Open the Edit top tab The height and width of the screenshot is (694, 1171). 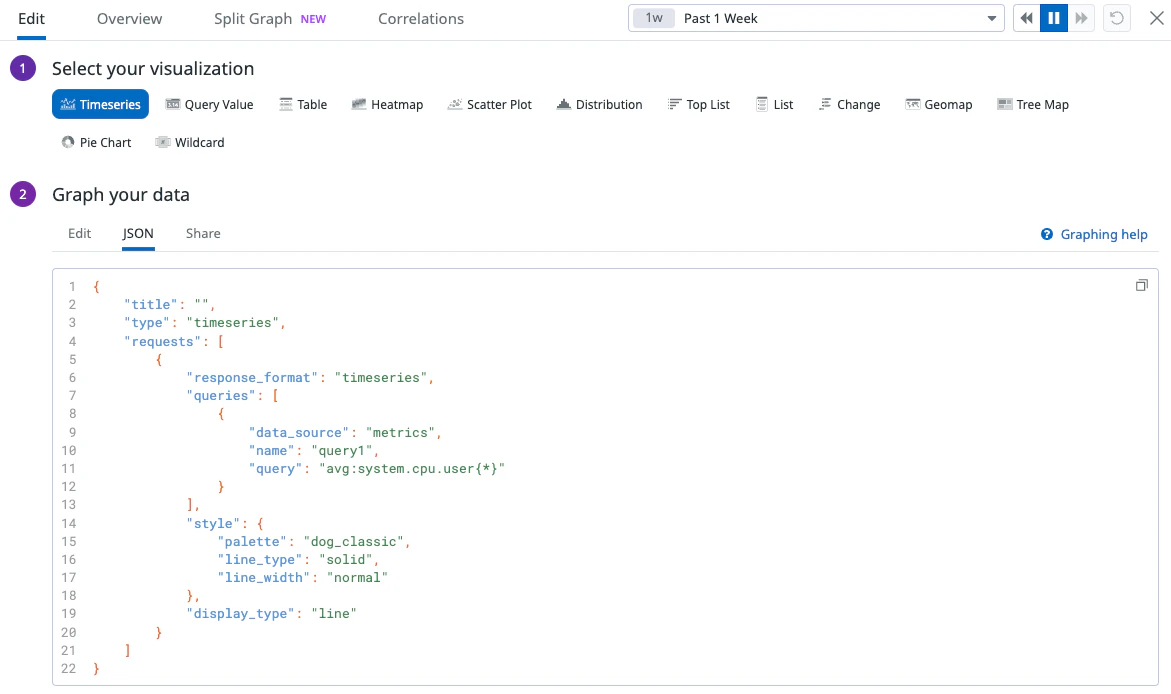pyautogui.click(x=31, y=19)
